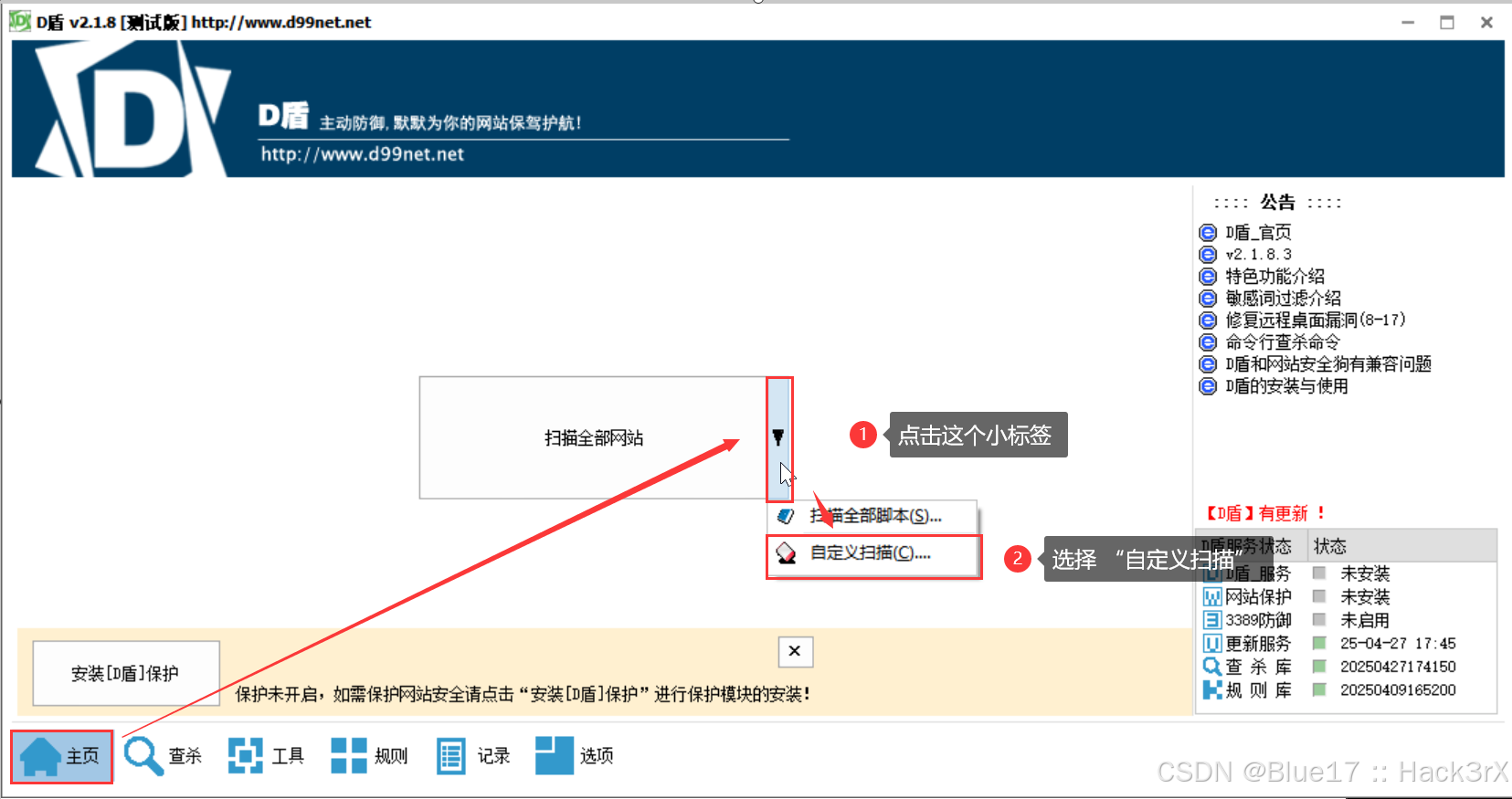1512x799 pixels.
Task: Open the http://www.d99net.net banner link
Action: pyautogui.click(x=363, y=154)
